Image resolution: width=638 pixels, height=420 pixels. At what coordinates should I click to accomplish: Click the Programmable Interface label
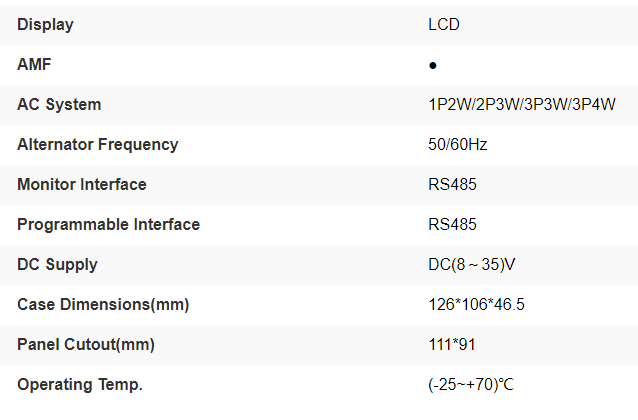(108, 224)
